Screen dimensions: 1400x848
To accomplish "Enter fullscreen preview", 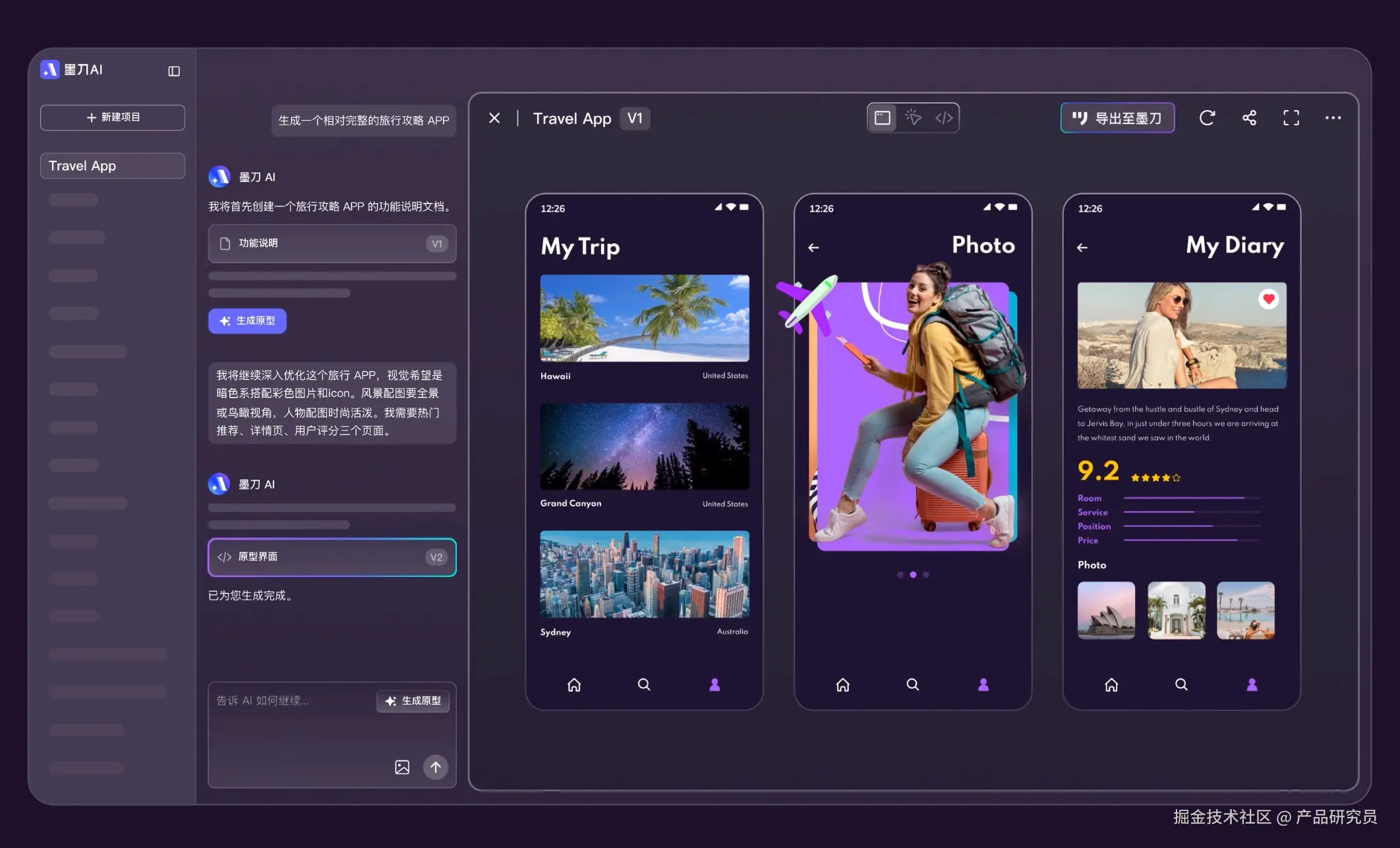I will [x=1291, y=118].
